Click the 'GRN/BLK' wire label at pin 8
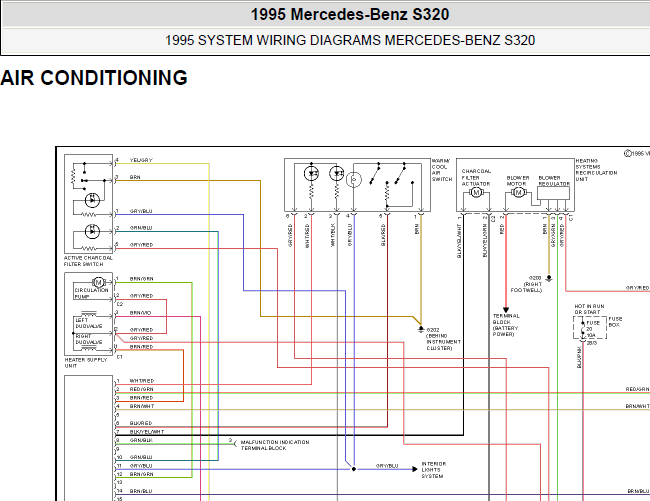Screen dimensions: 650x501 141,440
